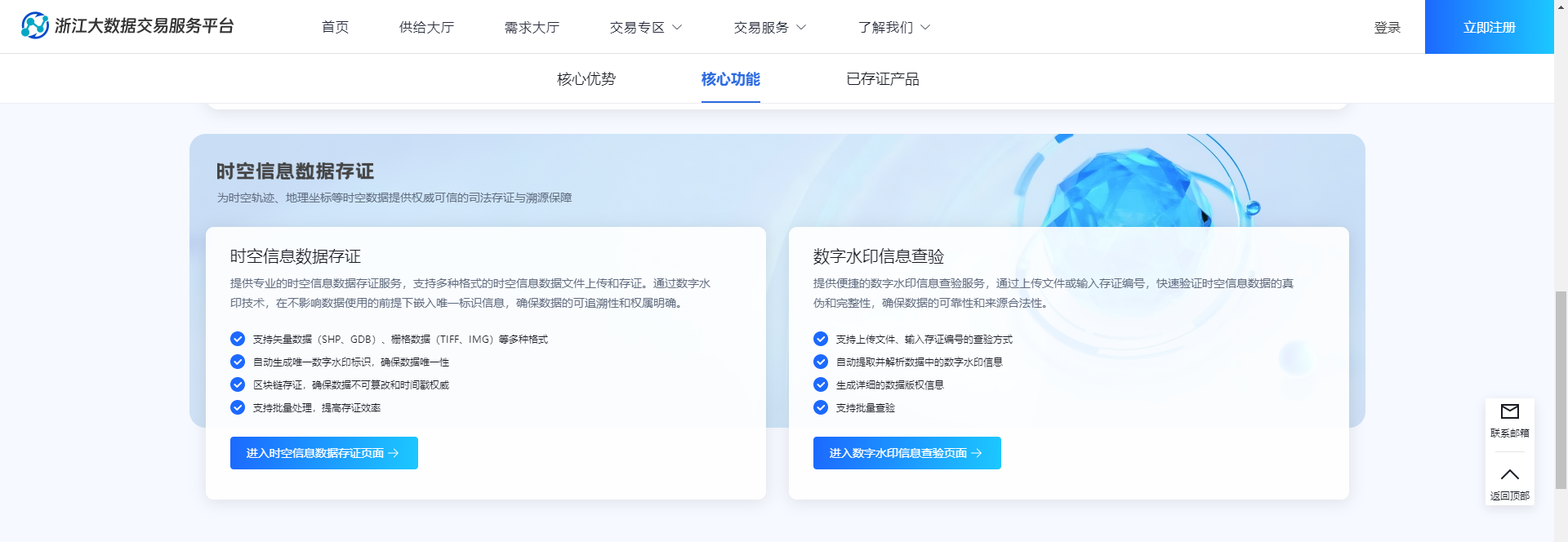Click 进入时空信息数据存证页面 button

coord(323,453)
